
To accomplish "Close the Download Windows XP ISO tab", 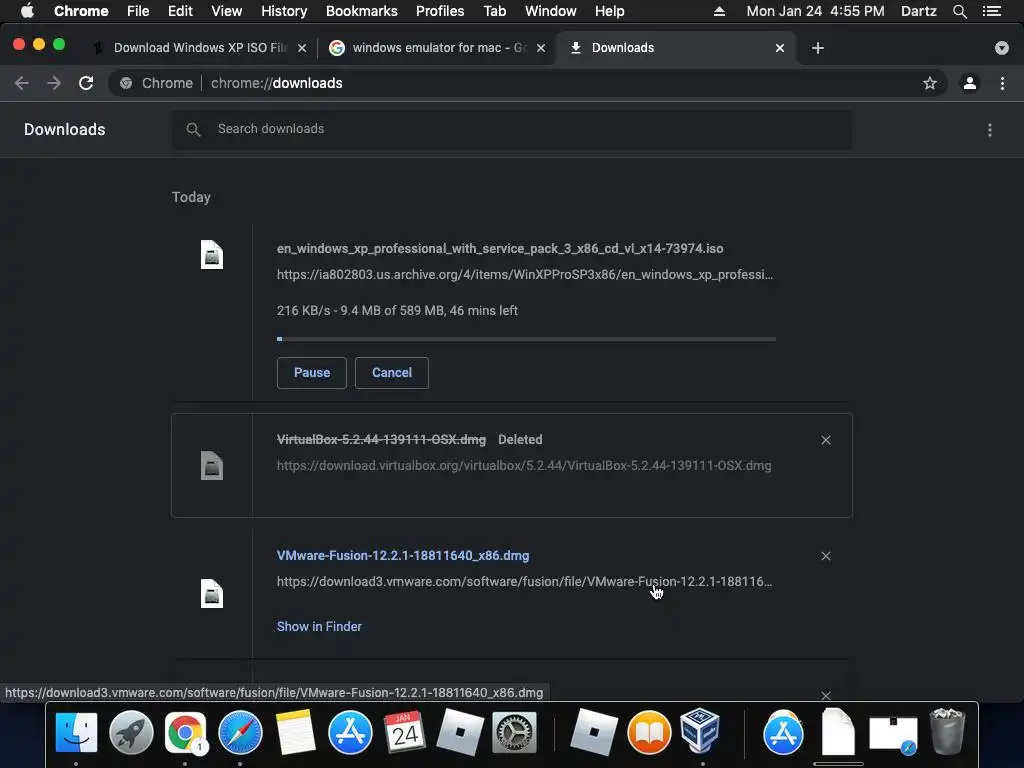I will 302,48.
